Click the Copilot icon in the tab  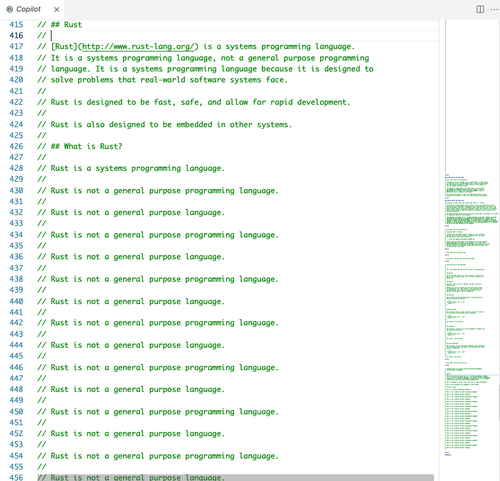tap(10, 9)
